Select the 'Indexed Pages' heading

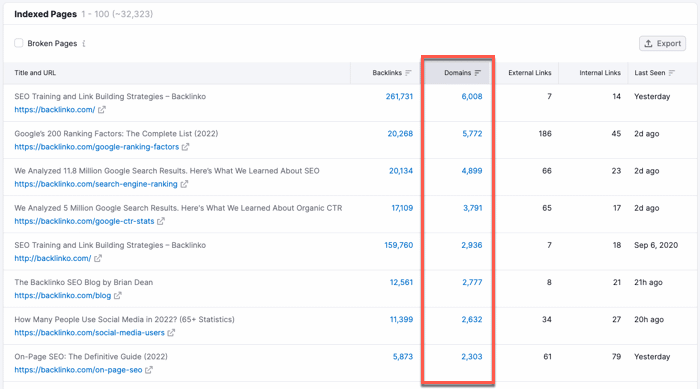point(46,14)
